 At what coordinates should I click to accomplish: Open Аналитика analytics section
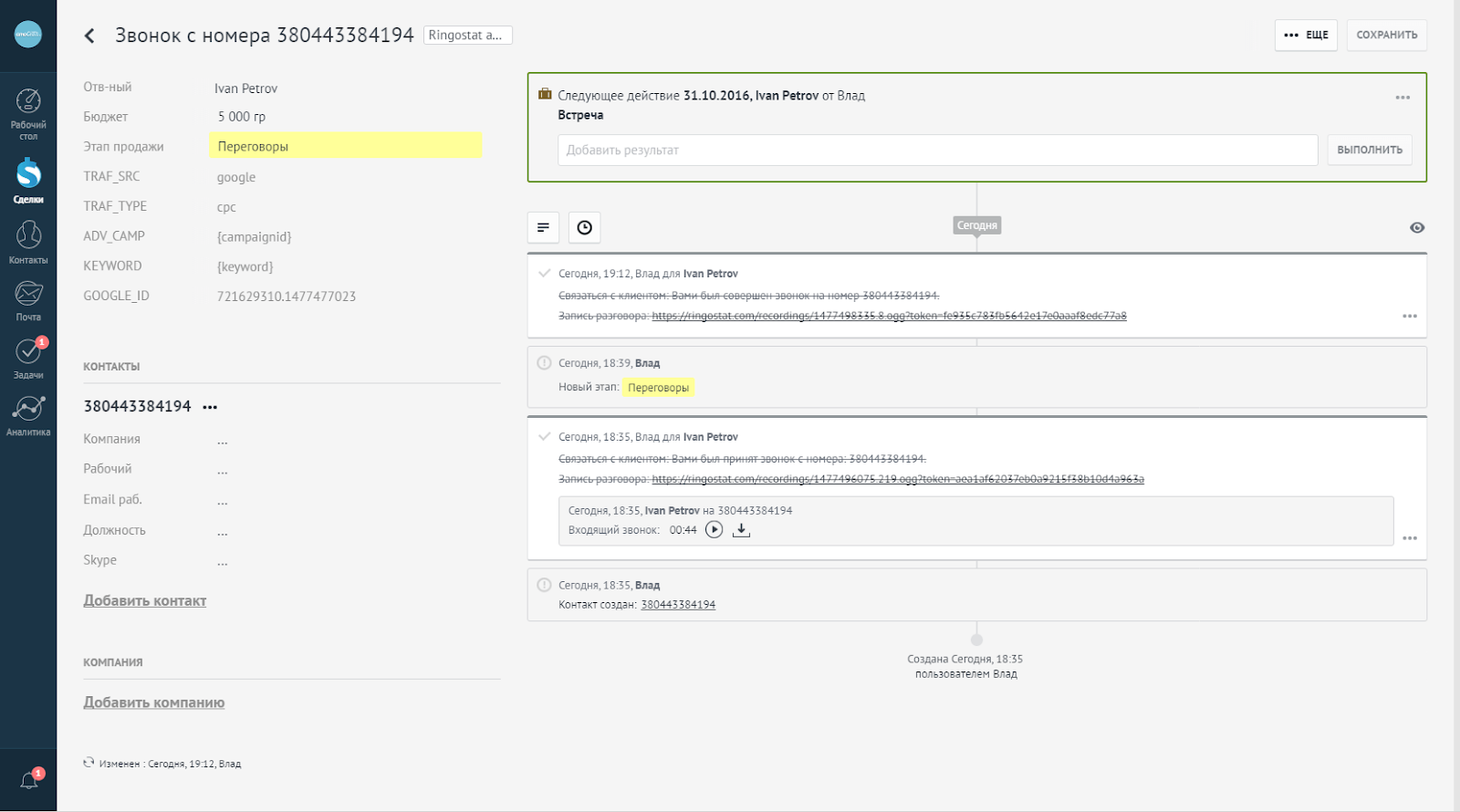[x=28, y=415]
